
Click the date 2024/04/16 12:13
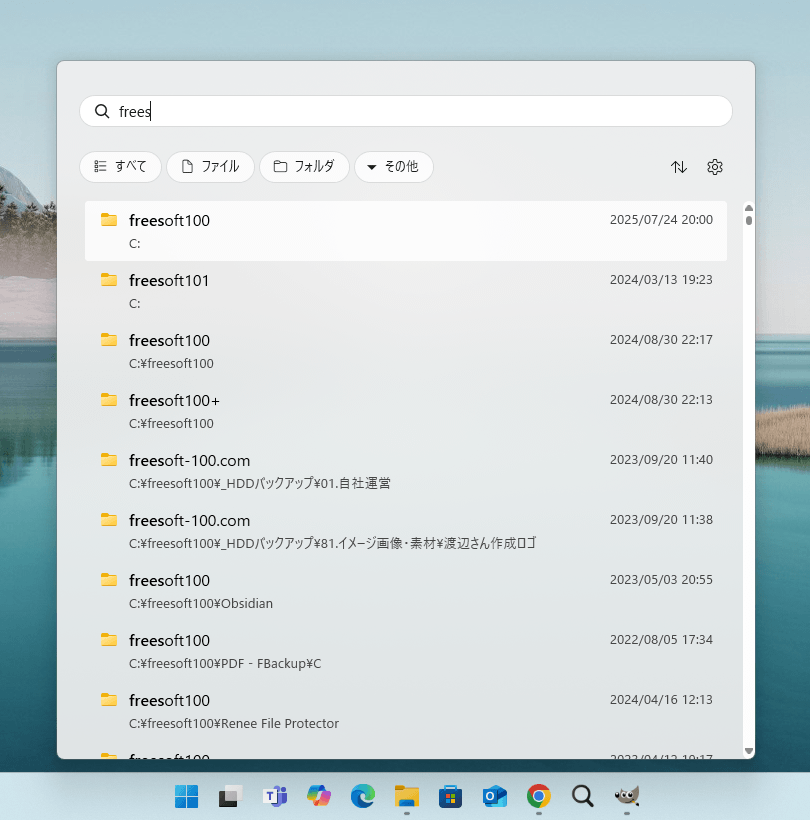tap(661, 700)
